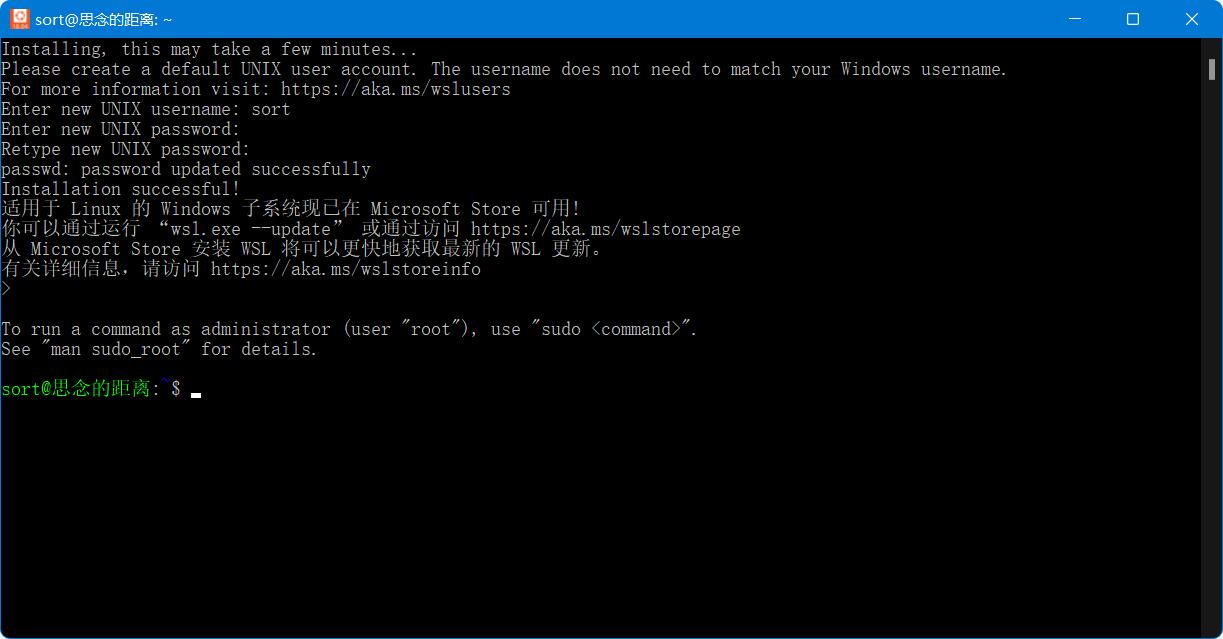Close the Ubuntu terminal window
This screenshot has width=1223, height=639.
pos(1192,19)
